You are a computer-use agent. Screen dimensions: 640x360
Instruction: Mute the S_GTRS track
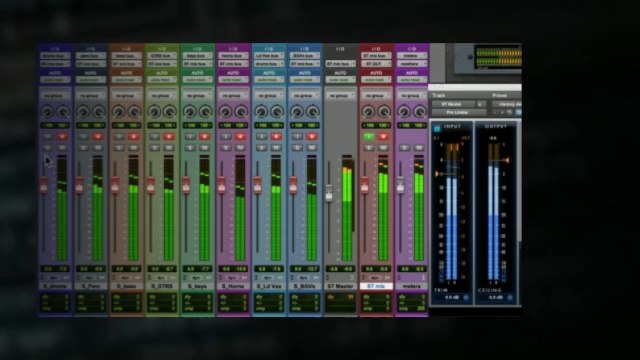(x=169, y=148)
